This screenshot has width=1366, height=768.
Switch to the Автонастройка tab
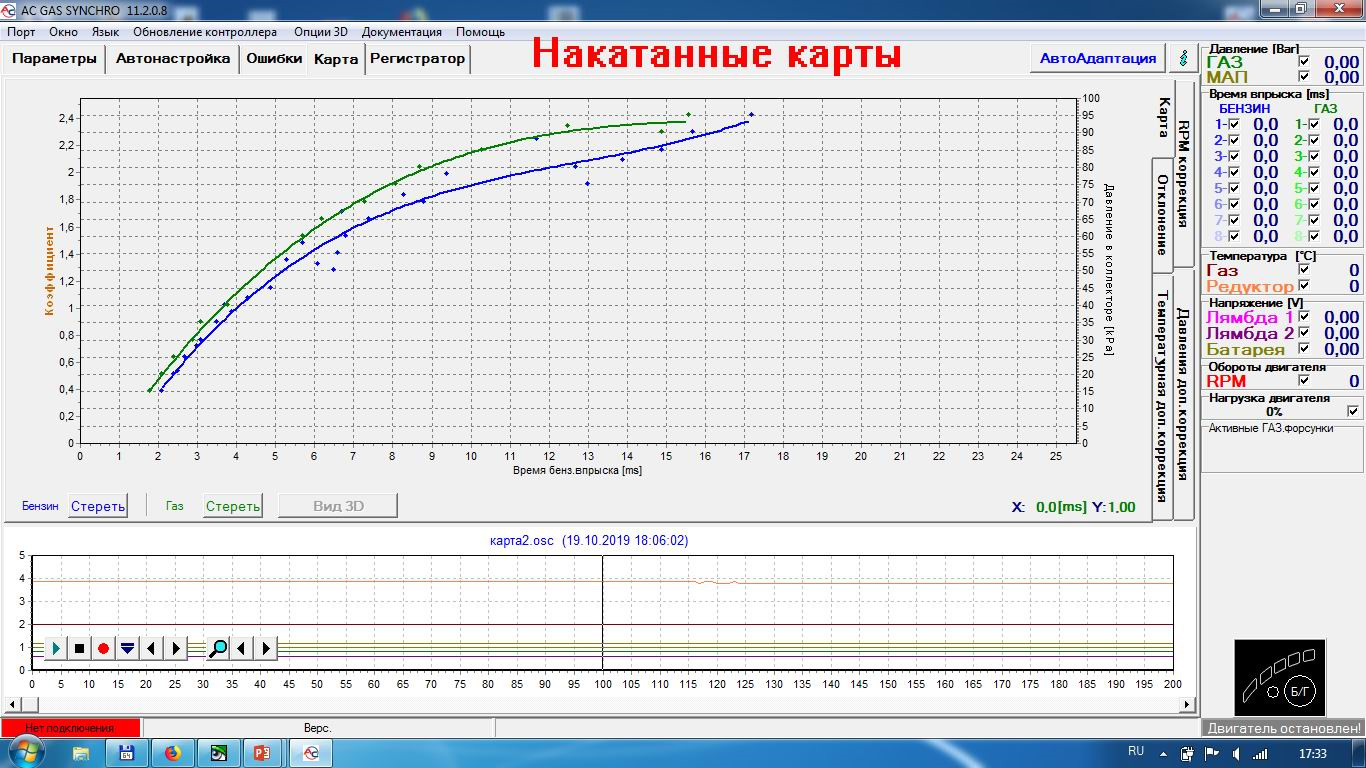(x=173, y=58)
